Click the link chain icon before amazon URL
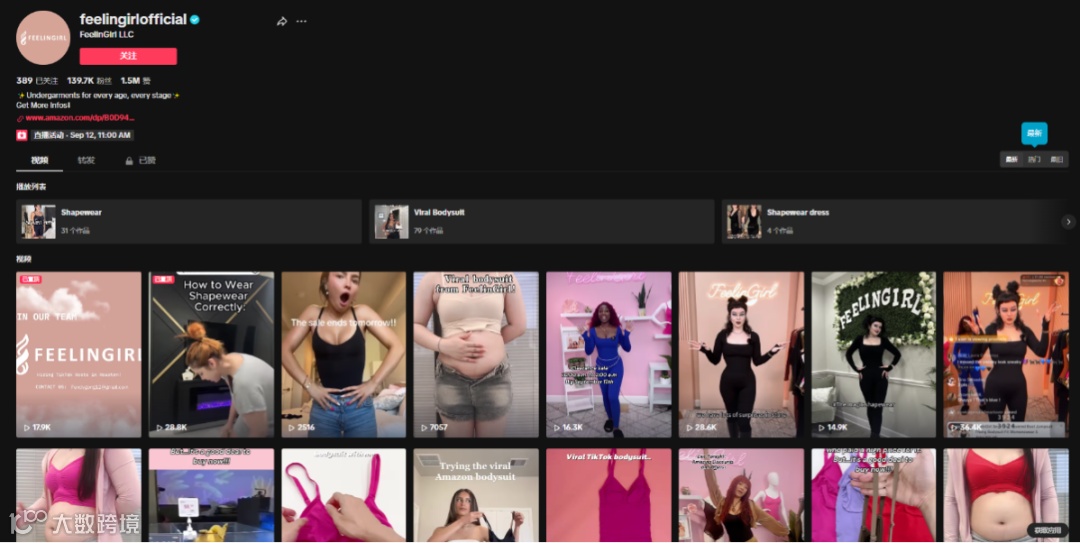Viewport: 1080px width, 543px height. click(20, 119)
